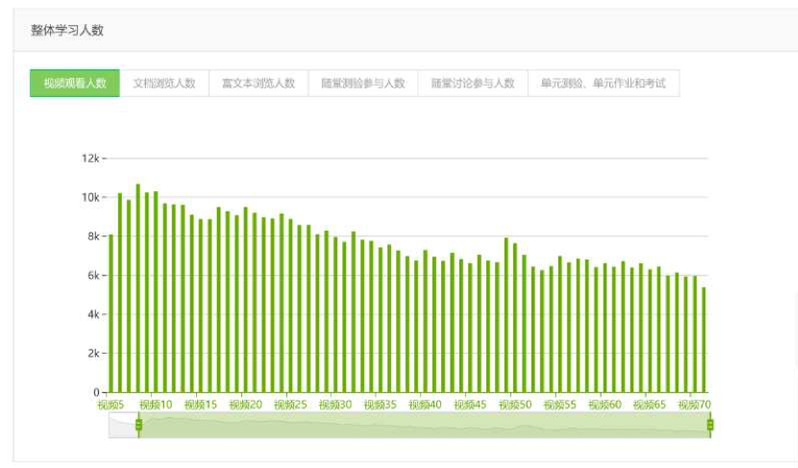The image size is (798, 468).
Task: Show the 随堂测验参与人数 tab
Action: point(363,84)
